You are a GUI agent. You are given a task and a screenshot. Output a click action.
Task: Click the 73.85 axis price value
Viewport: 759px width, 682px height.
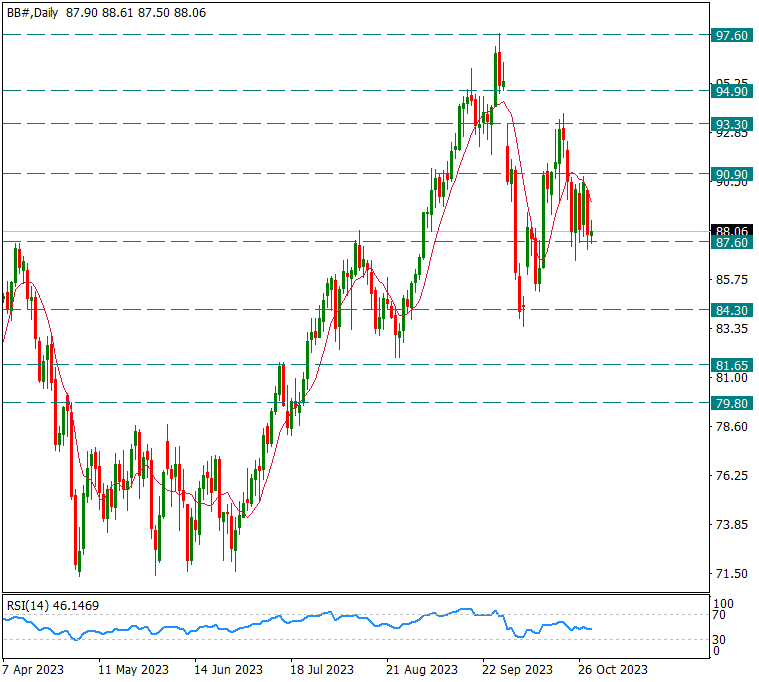coord(732,525)
